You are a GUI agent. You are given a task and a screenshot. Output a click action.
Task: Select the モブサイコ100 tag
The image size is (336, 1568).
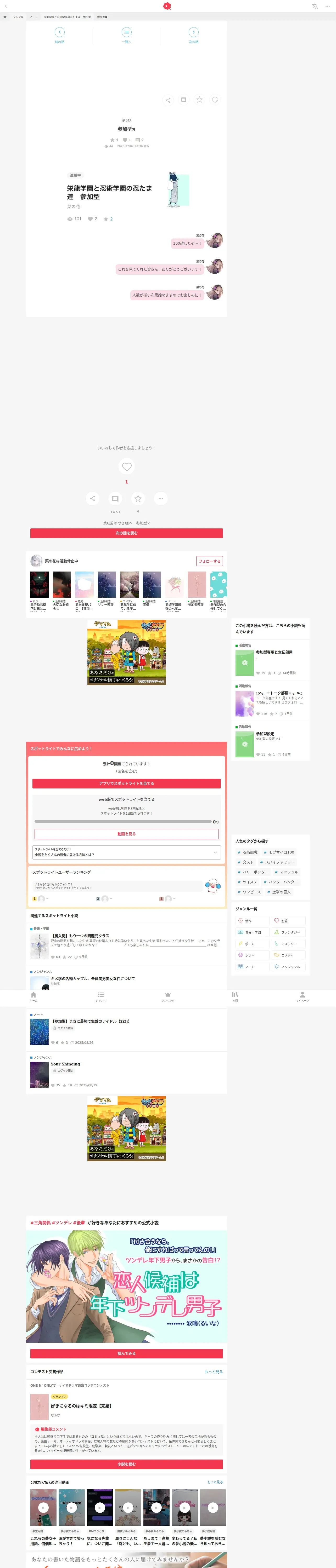pos(279,852)
